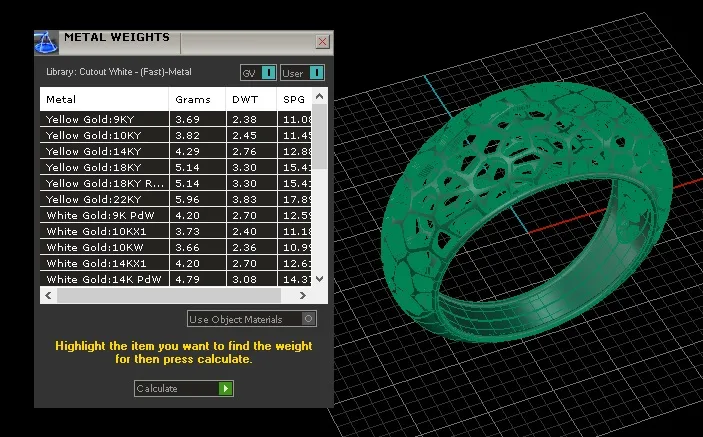Click DWT value 2.38

click(x=244, y=120)
